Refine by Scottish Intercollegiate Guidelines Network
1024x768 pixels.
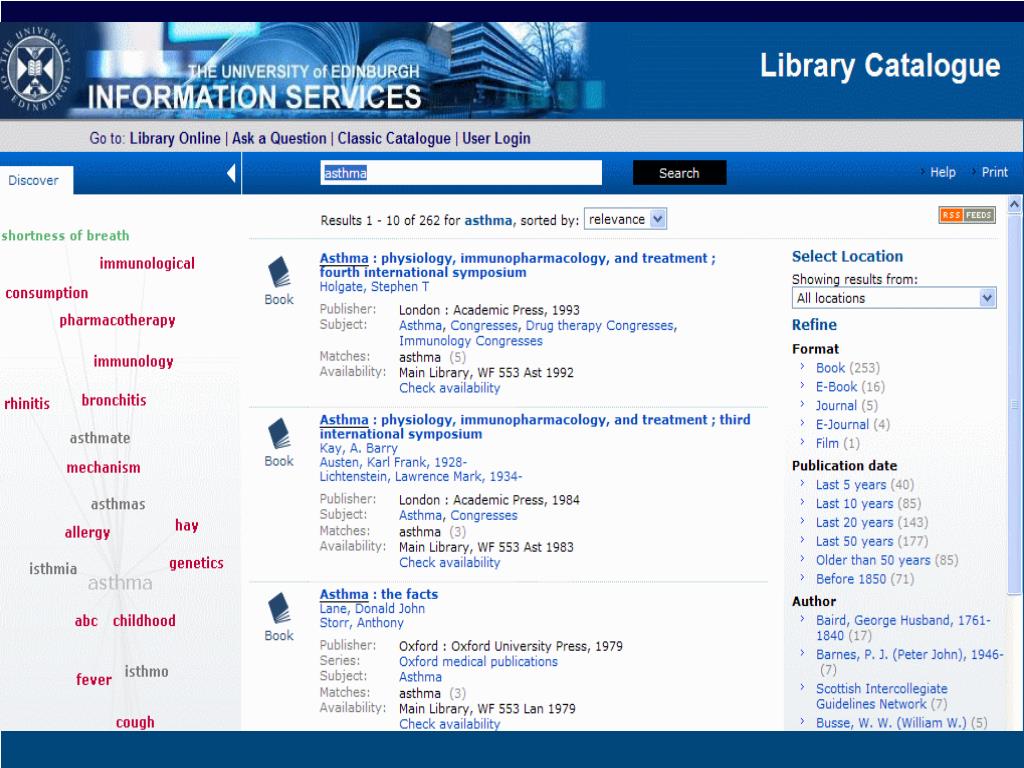tap(882, 696)
